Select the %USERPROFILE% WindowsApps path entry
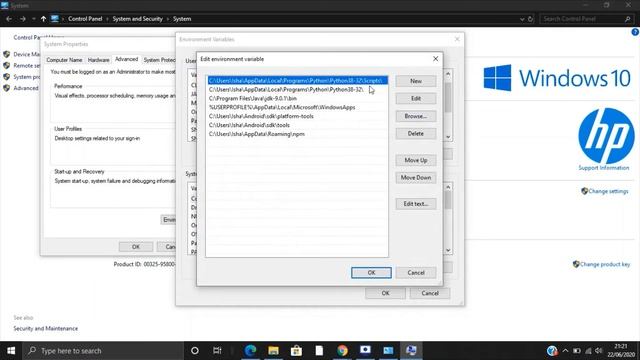The image size is (640, 360). click(297, 107)
